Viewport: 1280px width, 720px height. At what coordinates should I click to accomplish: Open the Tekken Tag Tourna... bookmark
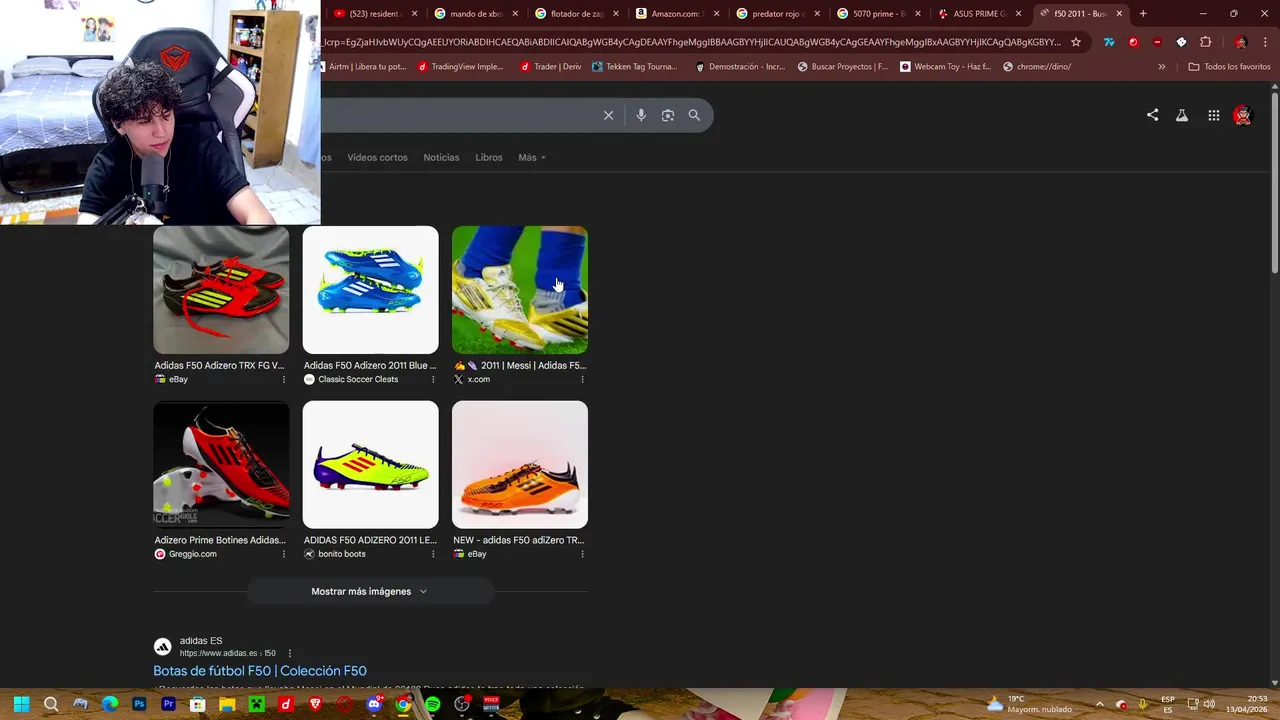coord(634,67)
